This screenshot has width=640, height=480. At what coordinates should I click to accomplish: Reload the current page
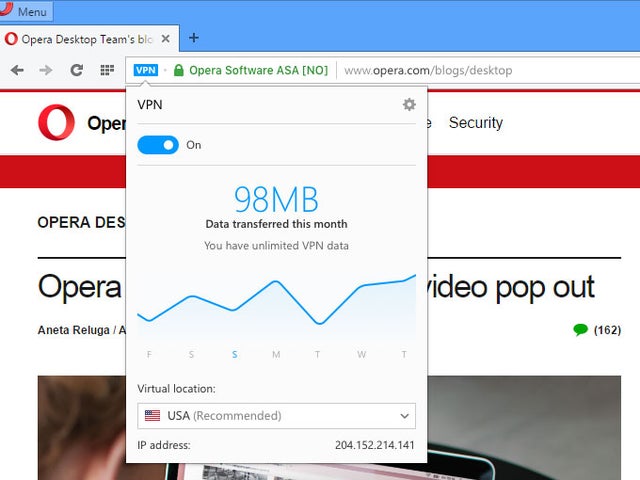76,70
